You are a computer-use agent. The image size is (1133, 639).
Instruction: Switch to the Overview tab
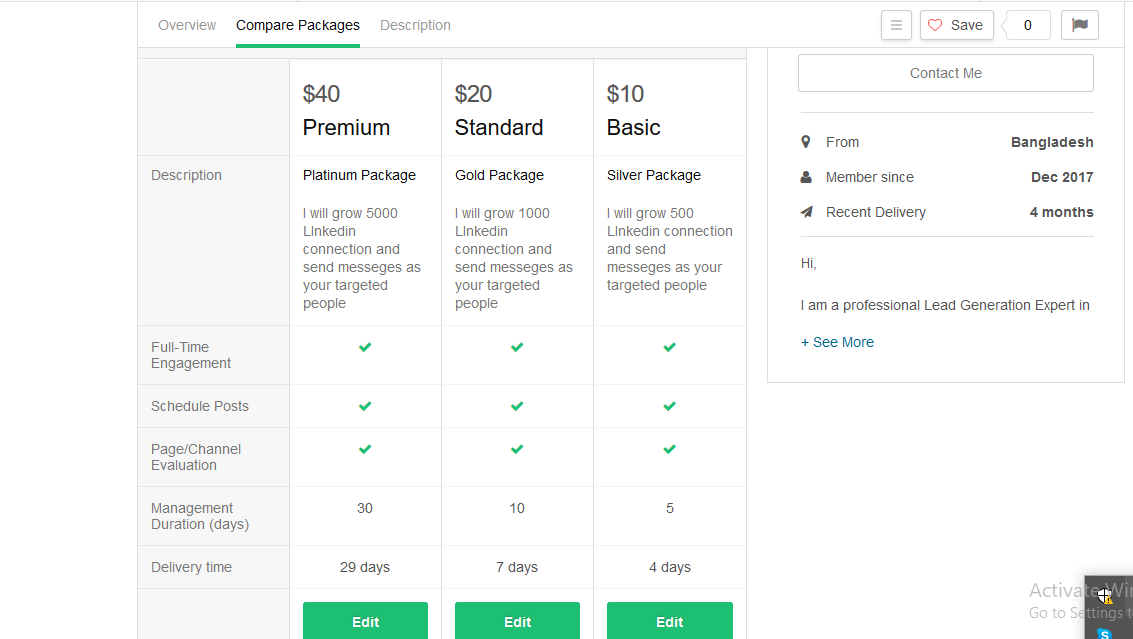pos(187,25)
